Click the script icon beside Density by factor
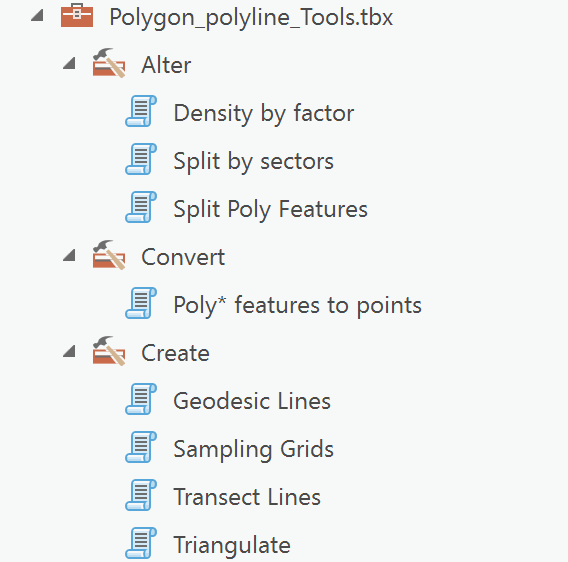568x562 pixels. (141, 111)
